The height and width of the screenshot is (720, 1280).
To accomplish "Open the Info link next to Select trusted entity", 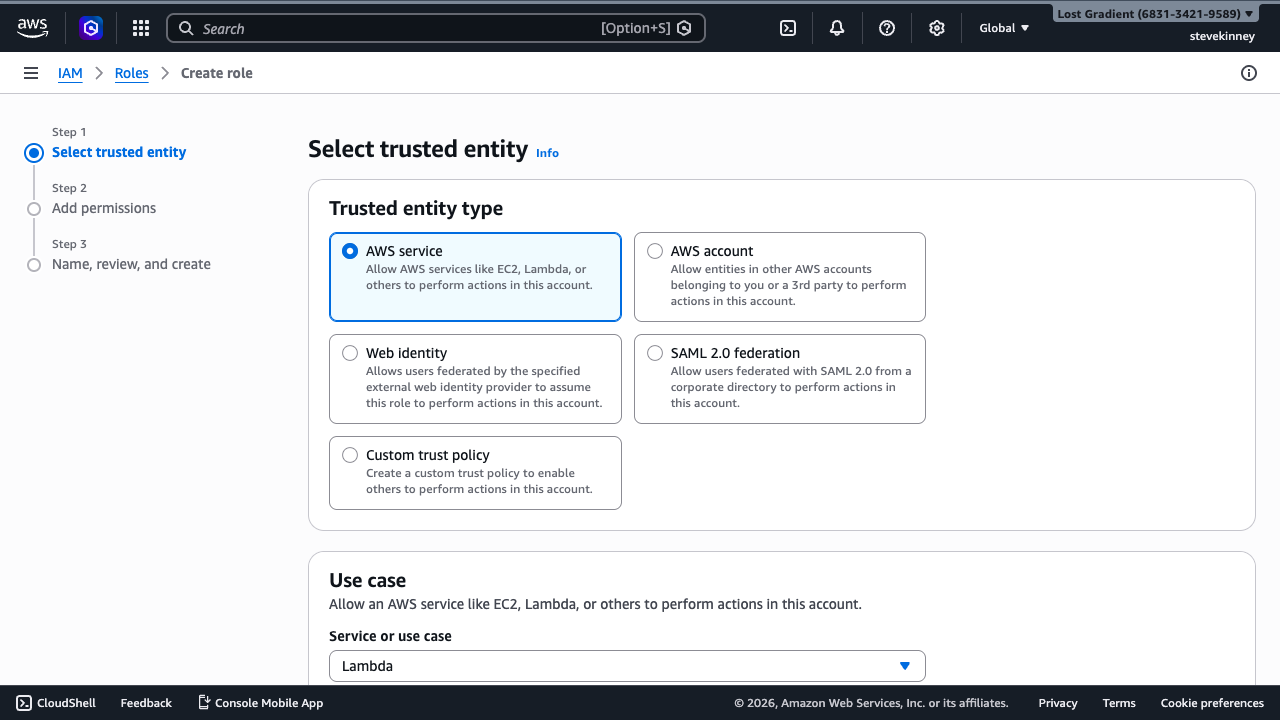I will pyautogui.click(x=547, y=153).
